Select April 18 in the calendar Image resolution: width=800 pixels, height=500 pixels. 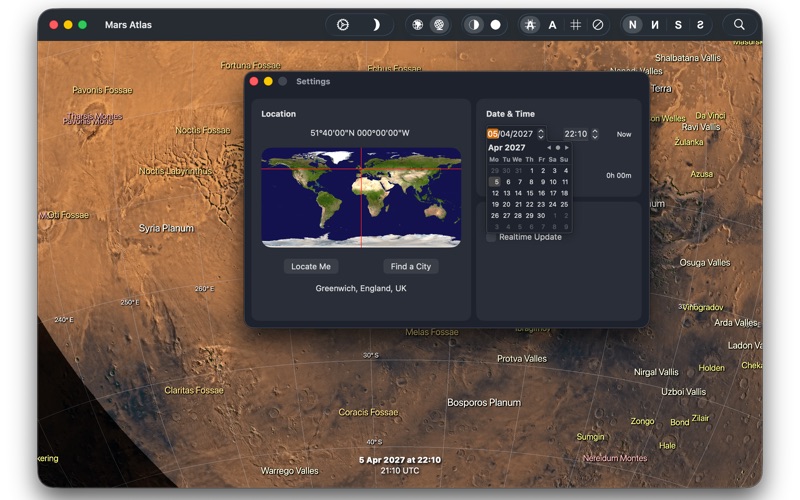[x=564, y=193]
